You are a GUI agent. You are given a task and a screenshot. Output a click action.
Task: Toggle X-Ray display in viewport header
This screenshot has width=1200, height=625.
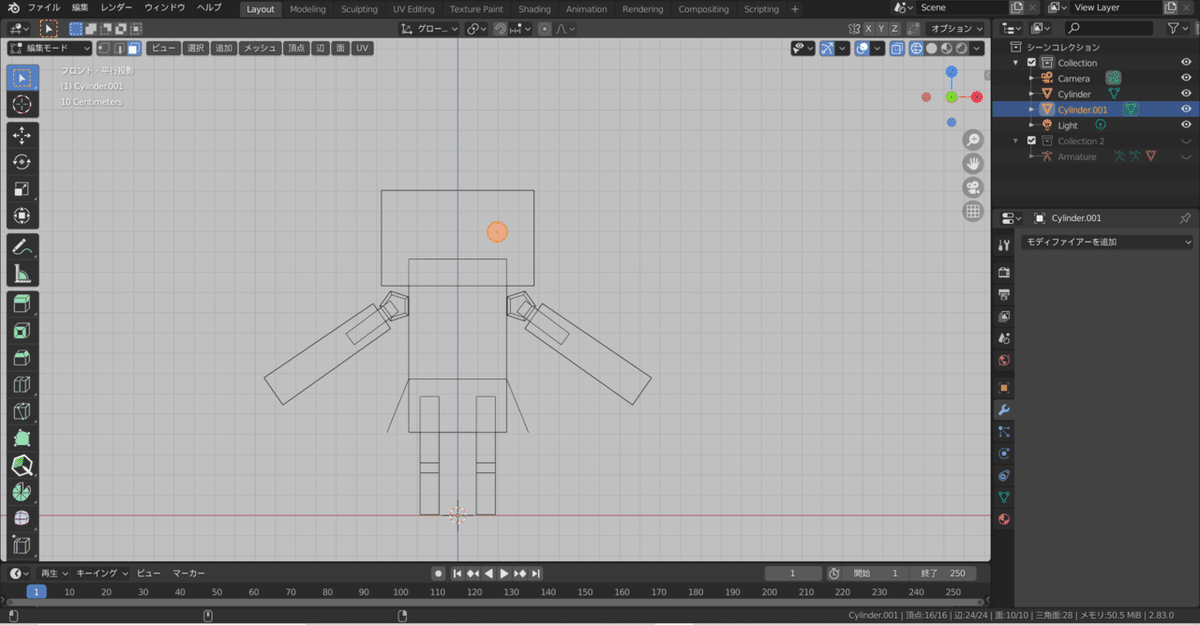pyautogui.click(x=899, y=48)
